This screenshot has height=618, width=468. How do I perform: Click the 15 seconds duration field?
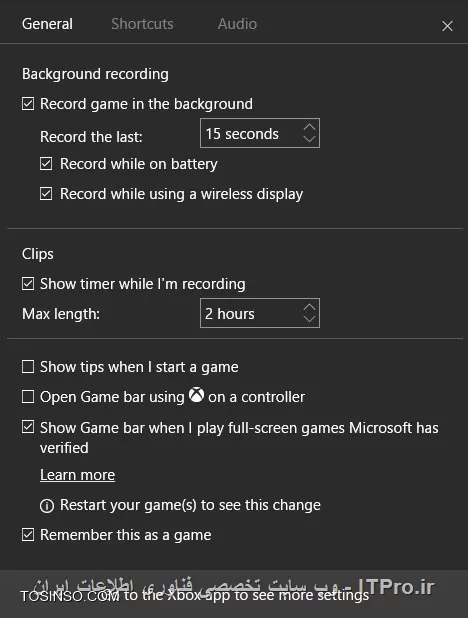coord(260,133)
